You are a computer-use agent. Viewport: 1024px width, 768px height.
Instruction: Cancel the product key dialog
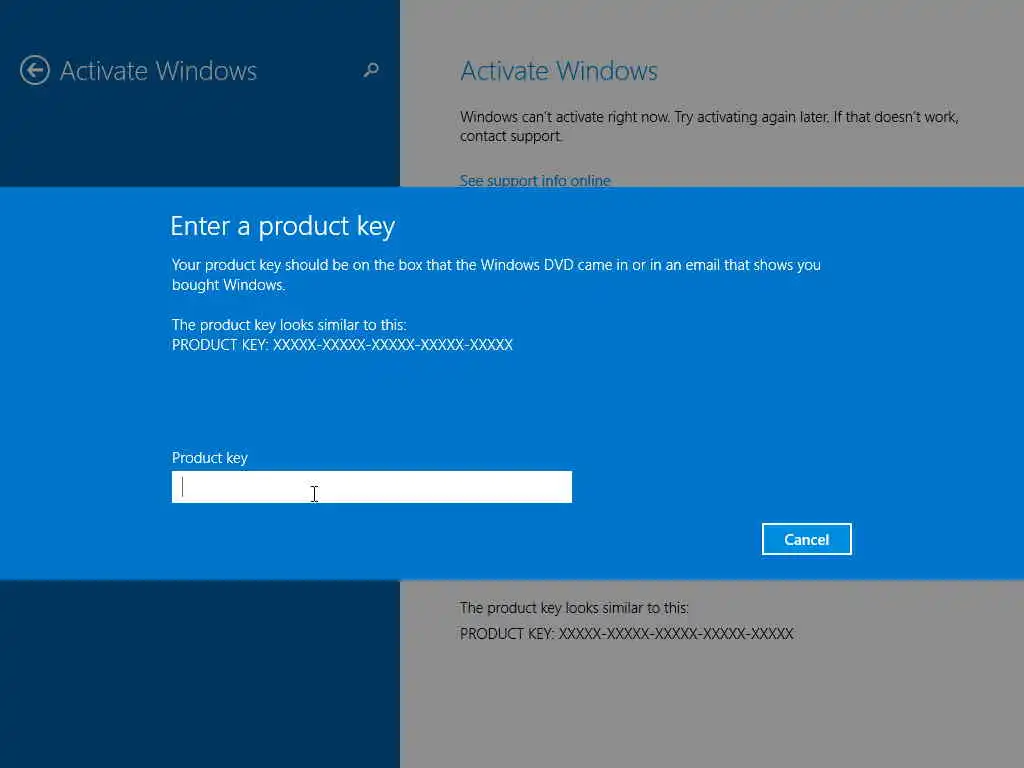[807, 539]
